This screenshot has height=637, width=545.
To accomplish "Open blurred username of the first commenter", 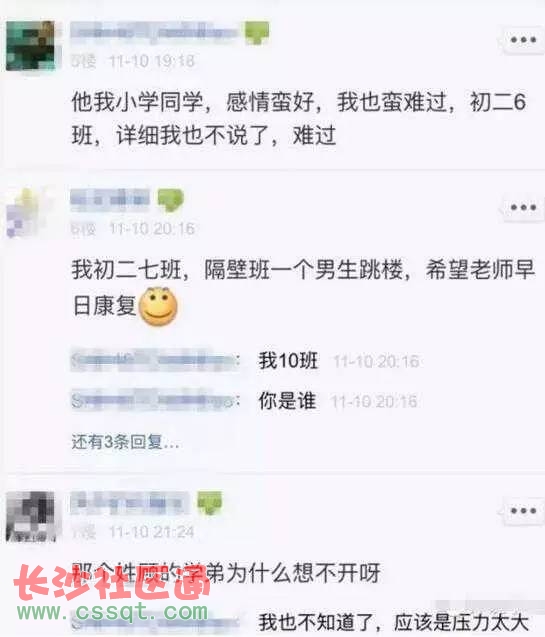I will (154, 31).
